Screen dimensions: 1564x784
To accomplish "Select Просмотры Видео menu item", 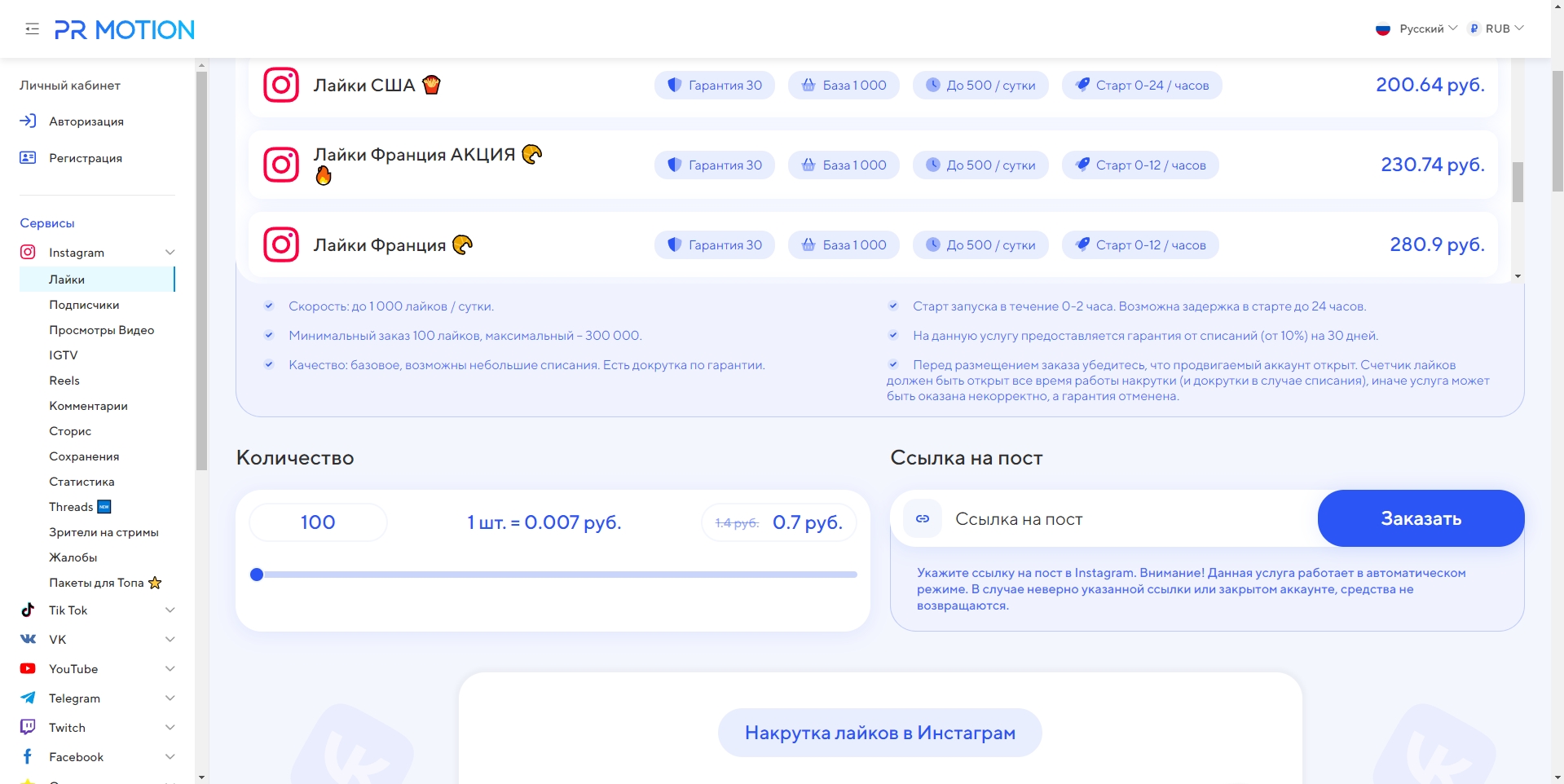I will 102,330.
